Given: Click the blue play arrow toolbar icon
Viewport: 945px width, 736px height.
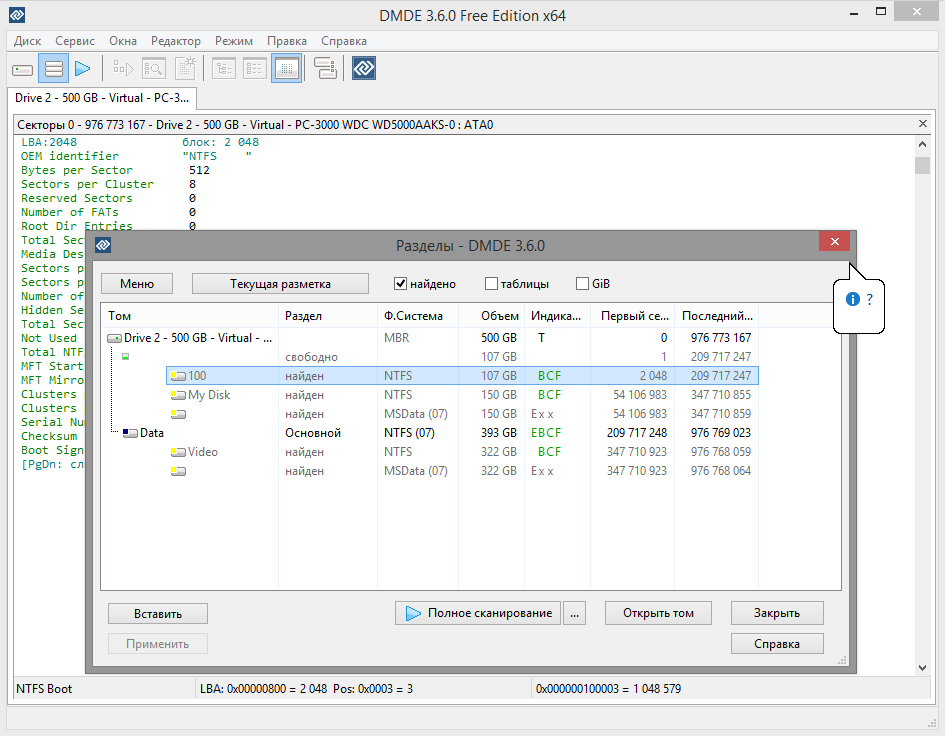Looking at the screenshot, I should click(x=83, y=69).
